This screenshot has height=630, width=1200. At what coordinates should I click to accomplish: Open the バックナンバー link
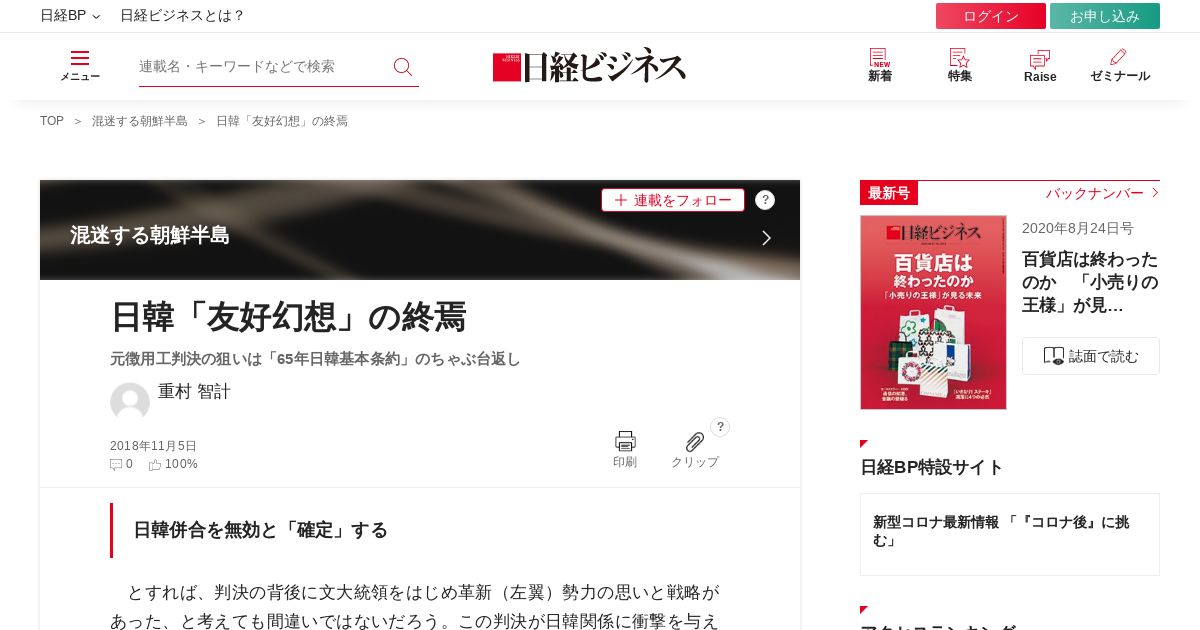(x=1102, y=193)
